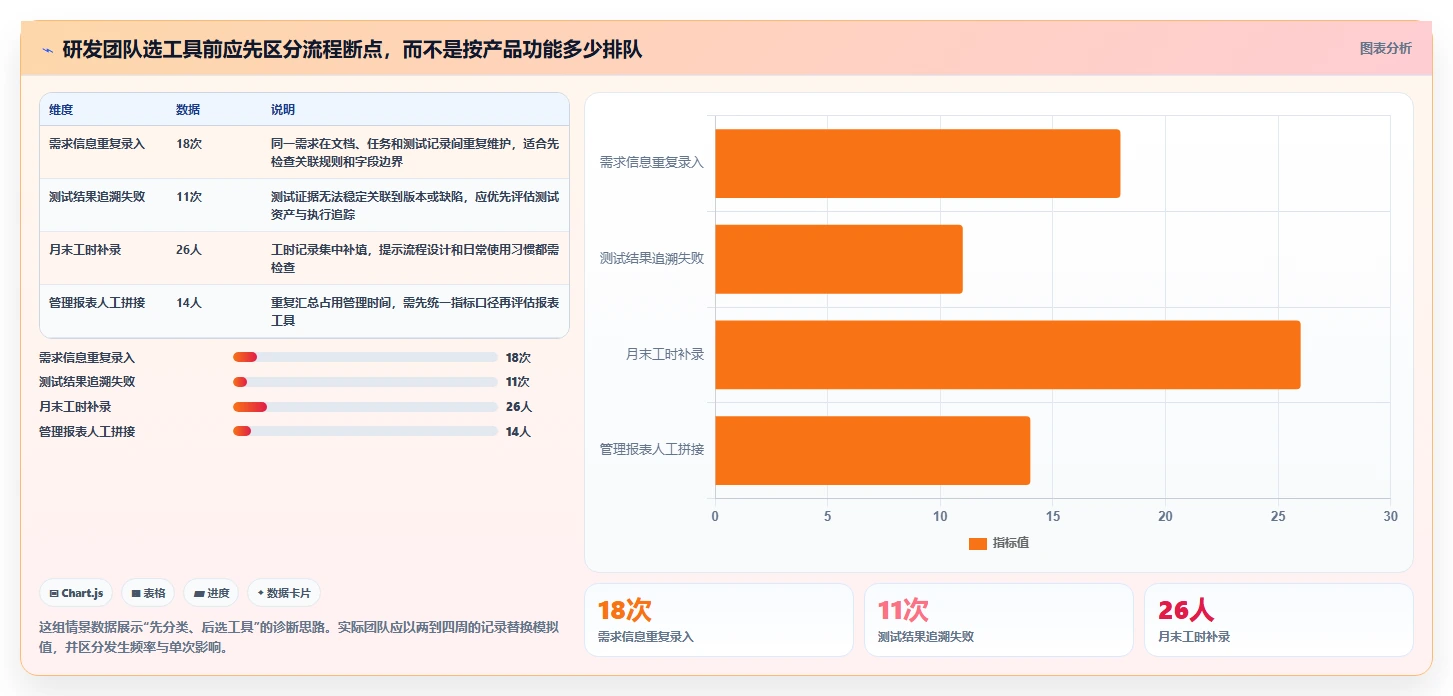Click the description starting 测试证据无法稳定
The width and height of the screenshot is (1453, 696).
[x=415, y=205]
